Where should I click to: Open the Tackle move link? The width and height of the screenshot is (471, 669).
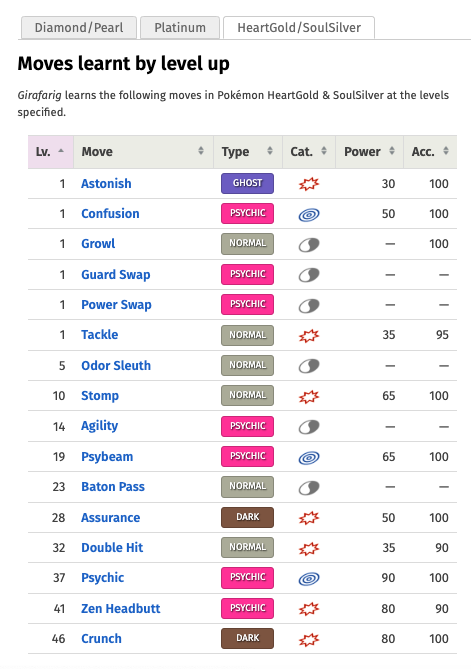coord(99,335)
